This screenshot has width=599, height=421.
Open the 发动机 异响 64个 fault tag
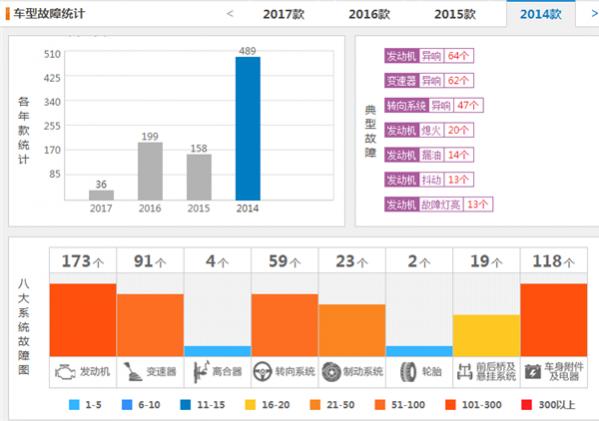tap(429, 56)
